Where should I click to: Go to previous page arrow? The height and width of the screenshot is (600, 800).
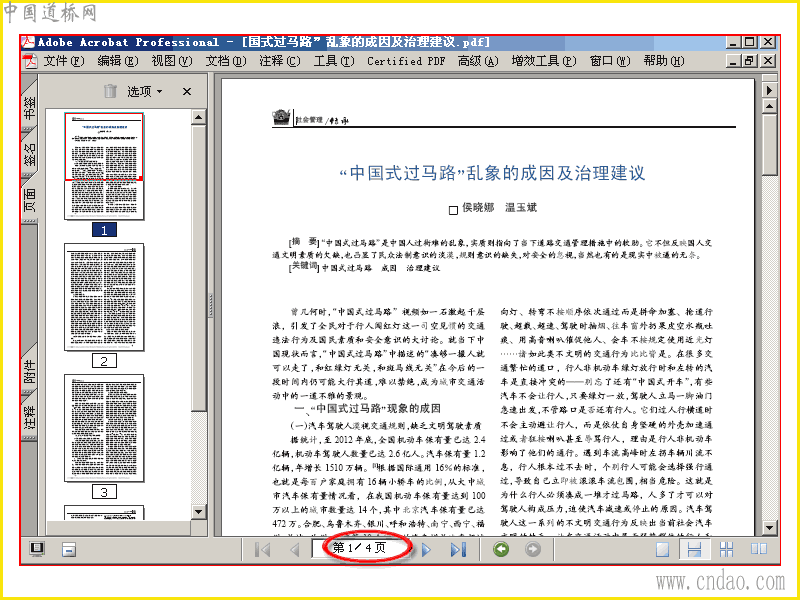click(x=294, y=549)
